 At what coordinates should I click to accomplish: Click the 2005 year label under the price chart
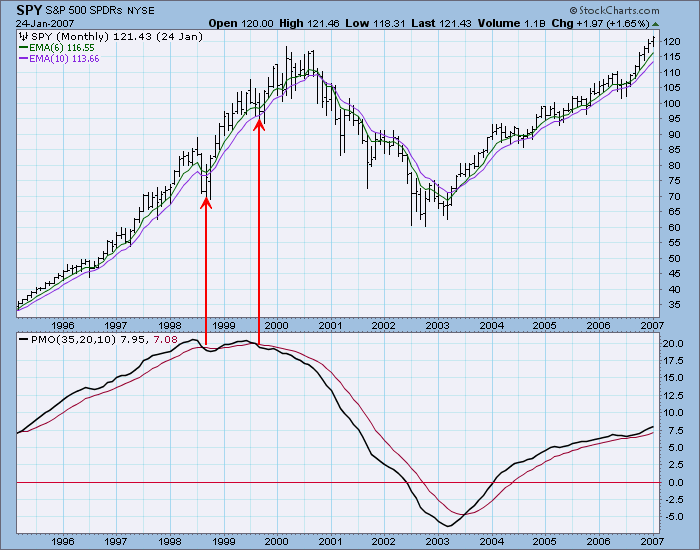click(x=545, y=325)
